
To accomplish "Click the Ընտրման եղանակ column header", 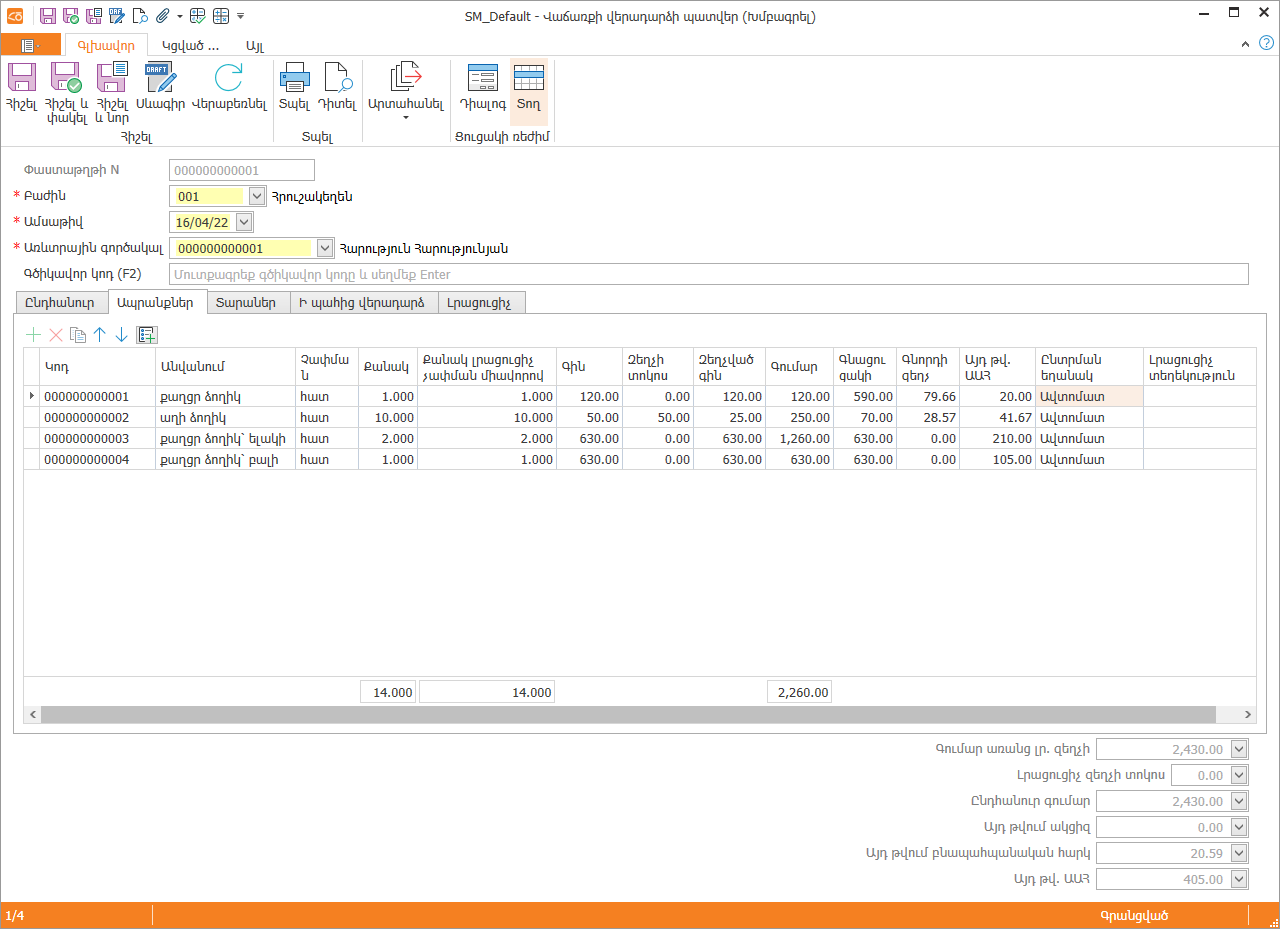I will coord(1089,366).
